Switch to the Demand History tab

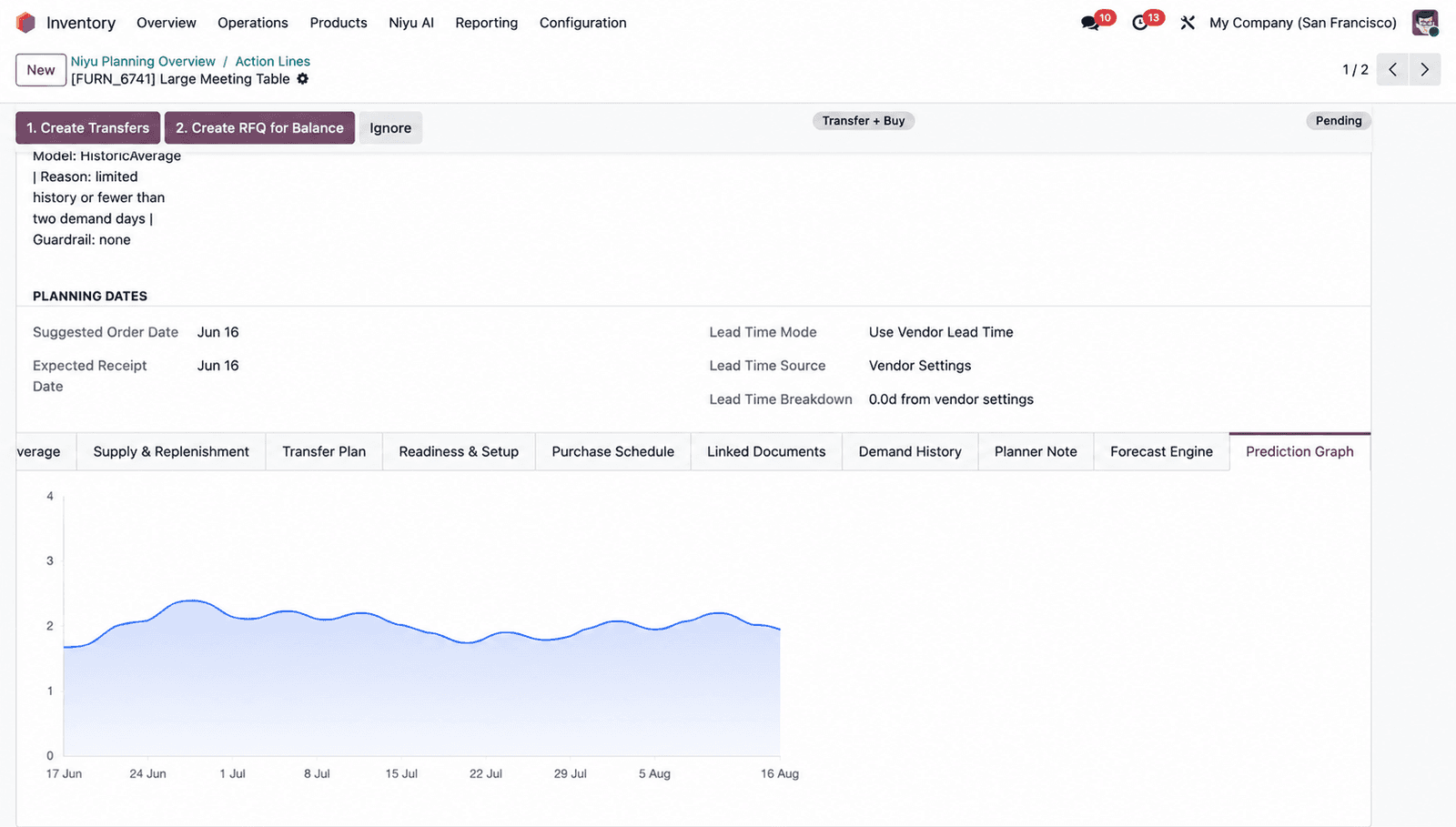coord(910,452)
